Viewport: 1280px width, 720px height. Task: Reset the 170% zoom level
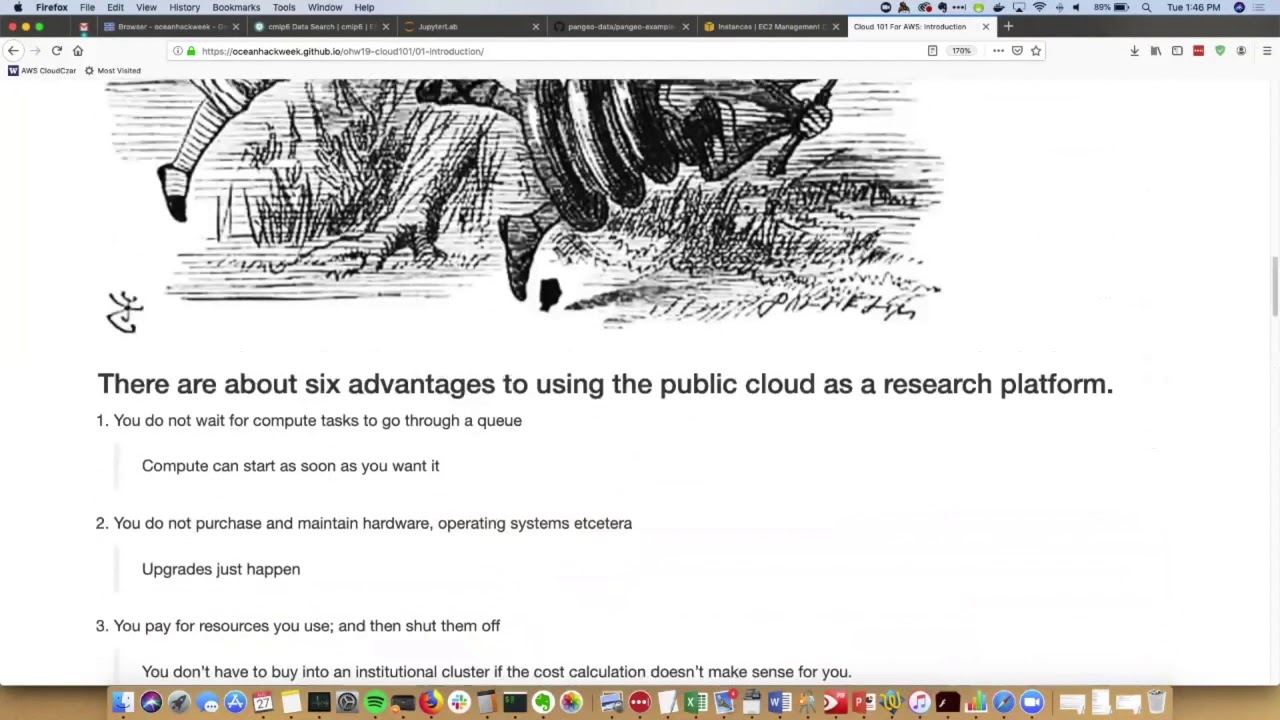(x=961, y=51)
